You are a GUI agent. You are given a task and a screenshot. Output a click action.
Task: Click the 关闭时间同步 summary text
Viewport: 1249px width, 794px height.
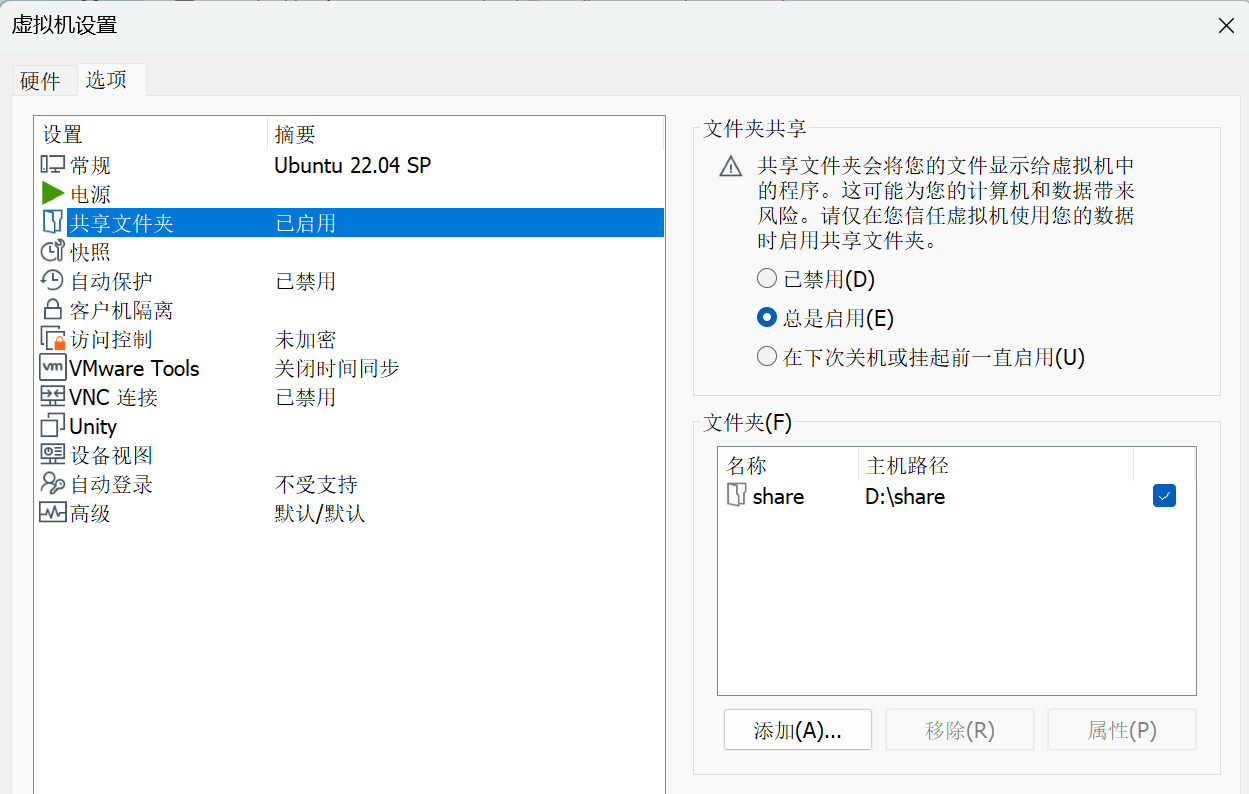point(337,368)
